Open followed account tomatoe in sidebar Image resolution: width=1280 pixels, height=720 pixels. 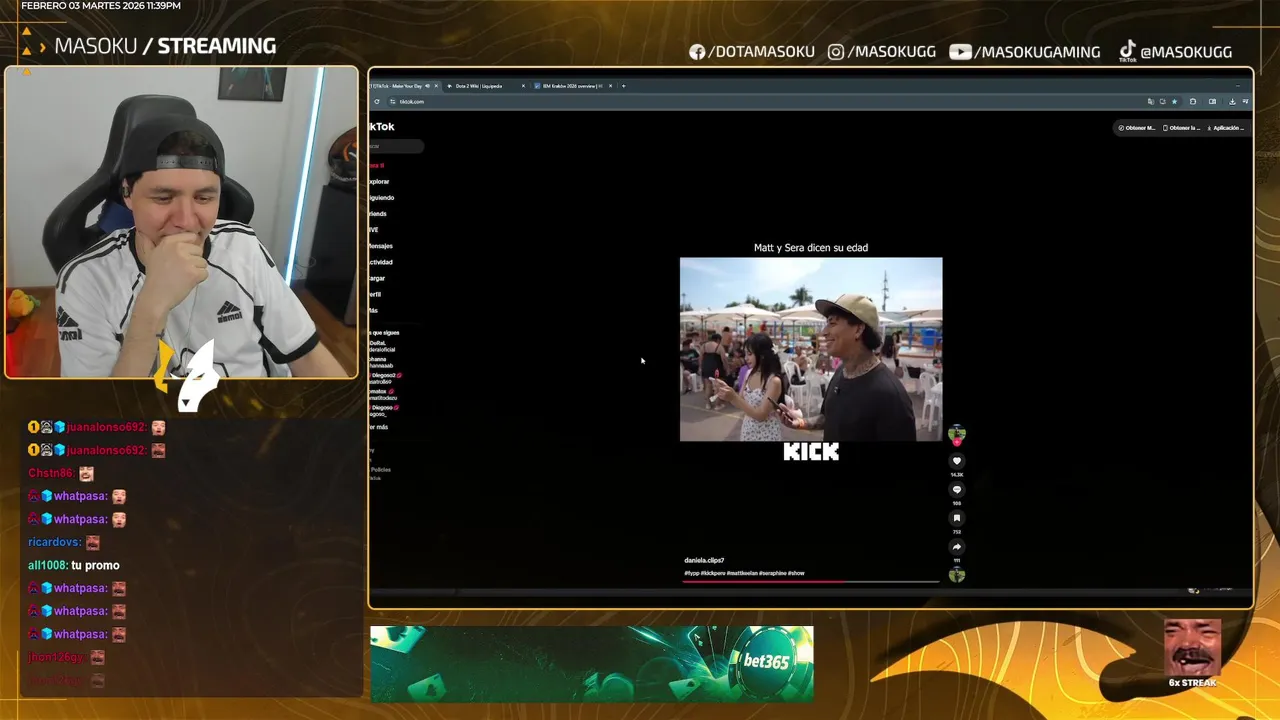[x=383, y=394]
